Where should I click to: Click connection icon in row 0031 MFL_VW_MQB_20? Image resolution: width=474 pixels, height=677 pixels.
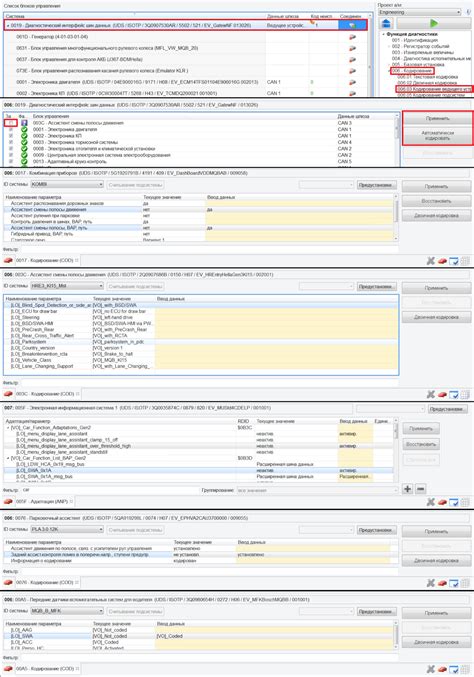(352, 48)
